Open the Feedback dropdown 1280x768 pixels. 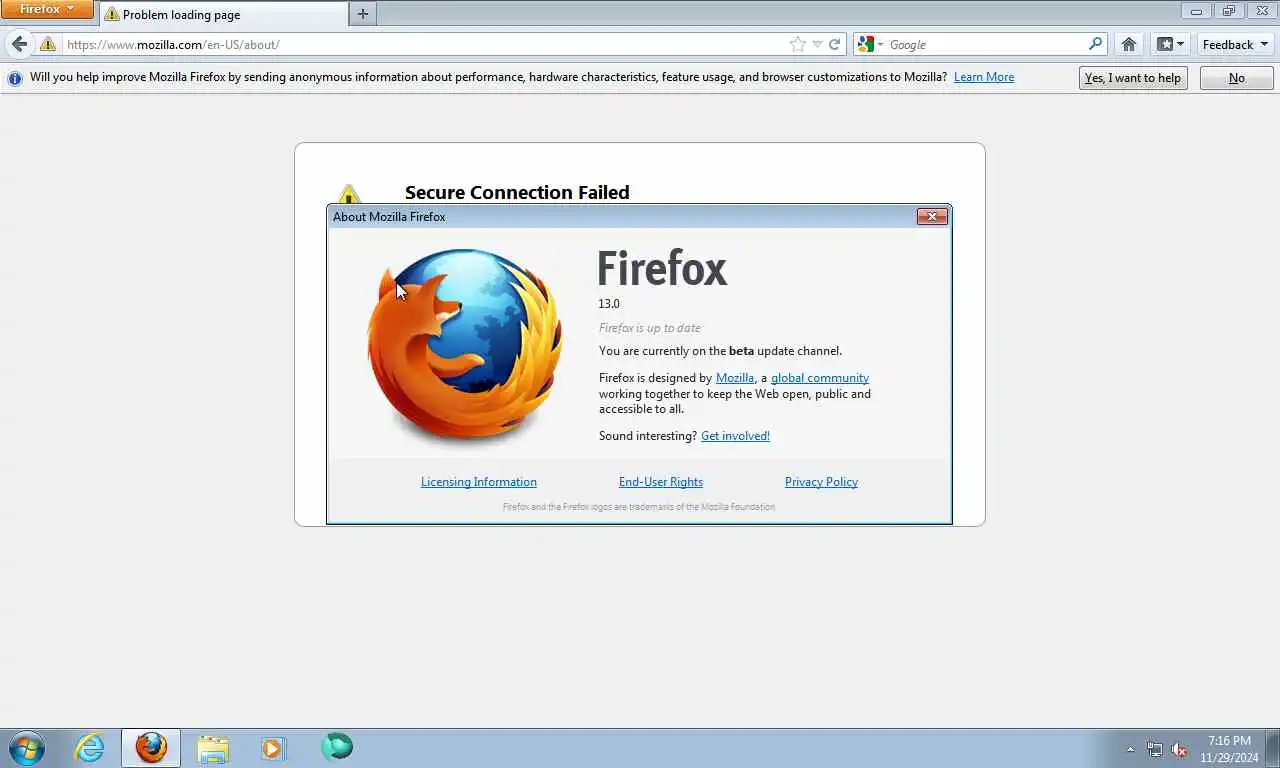1236,44
